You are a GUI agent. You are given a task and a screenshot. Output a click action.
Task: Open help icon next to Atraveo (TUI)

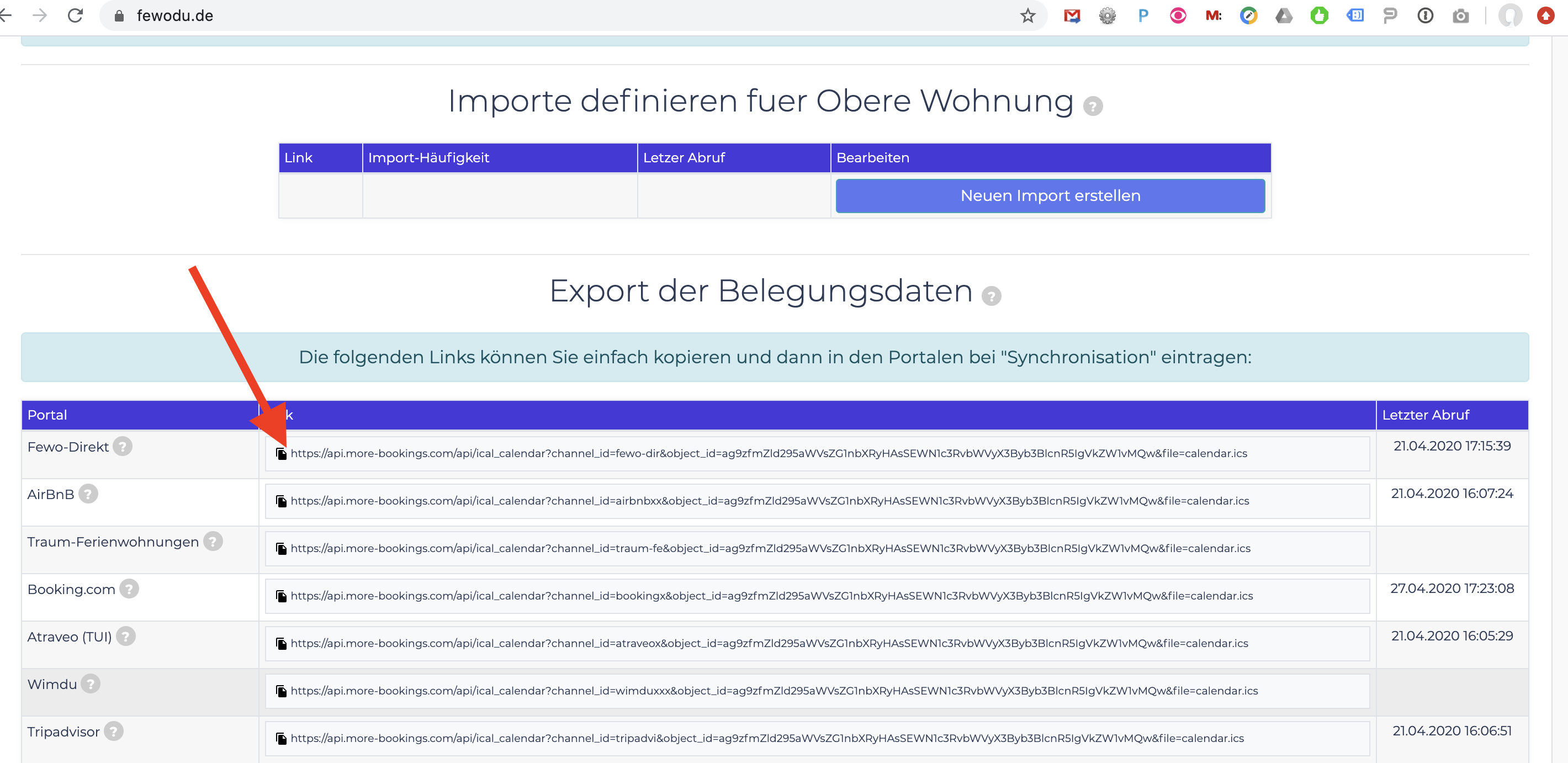126,637
